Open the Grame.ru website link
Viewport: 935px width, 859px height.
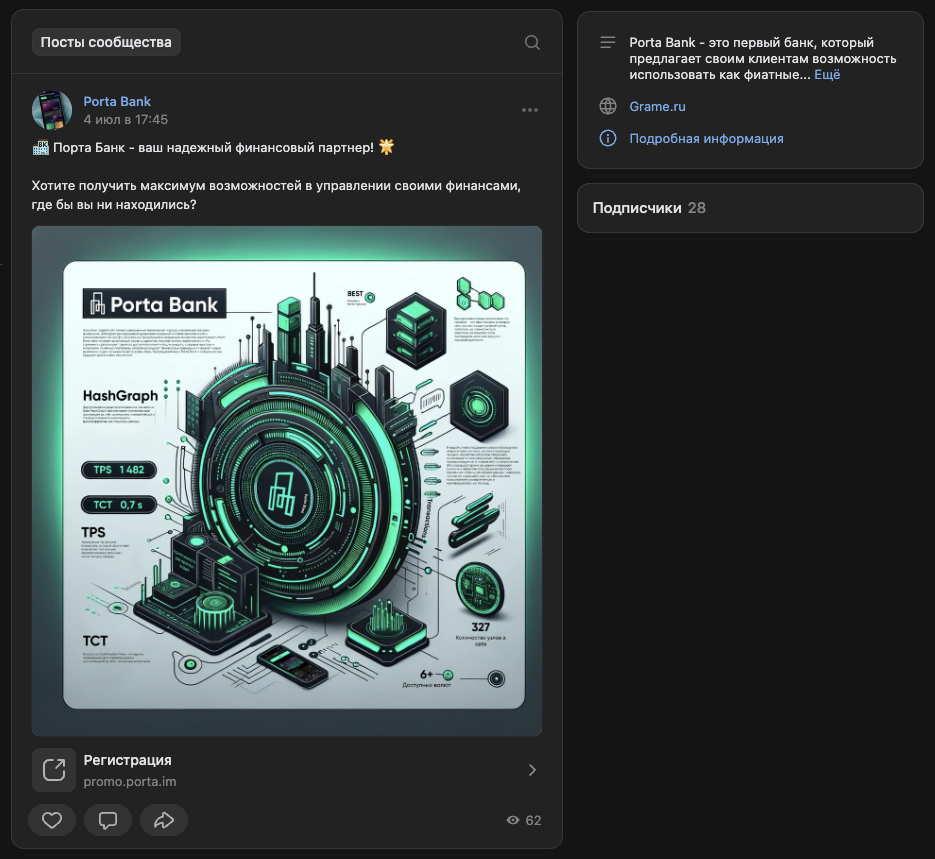click(x=657, y=106)
